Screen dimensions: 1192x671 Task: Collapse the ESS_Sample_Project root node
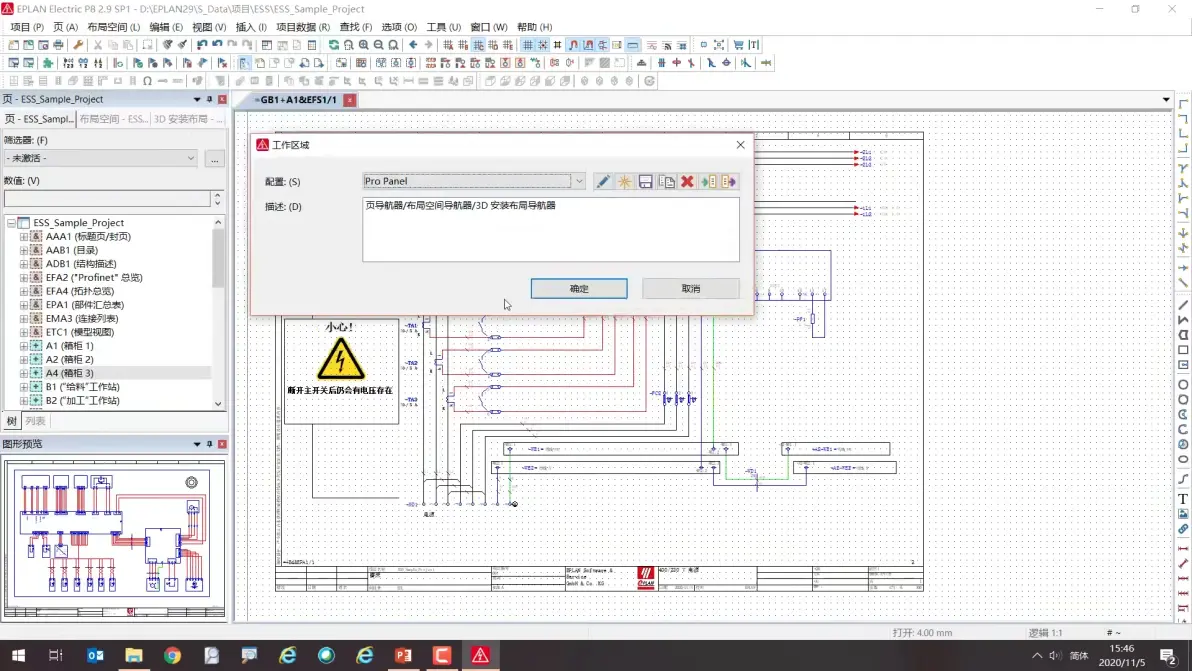point(11,223)
